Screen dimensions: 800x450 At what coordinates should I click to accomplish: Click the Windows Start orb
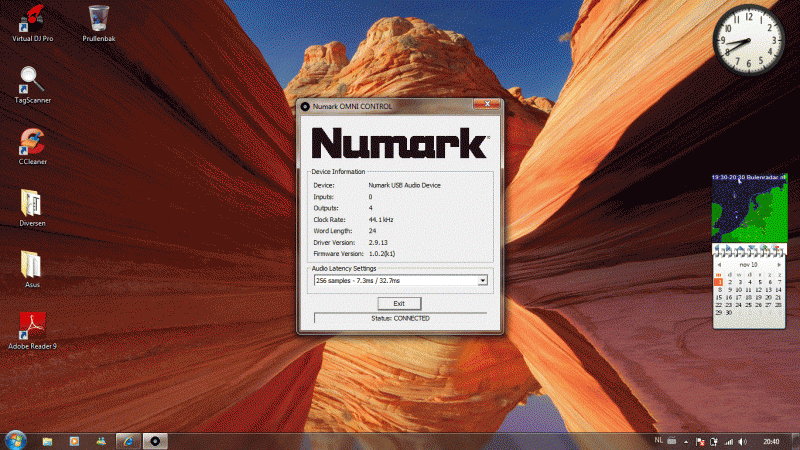pos(15,441)
